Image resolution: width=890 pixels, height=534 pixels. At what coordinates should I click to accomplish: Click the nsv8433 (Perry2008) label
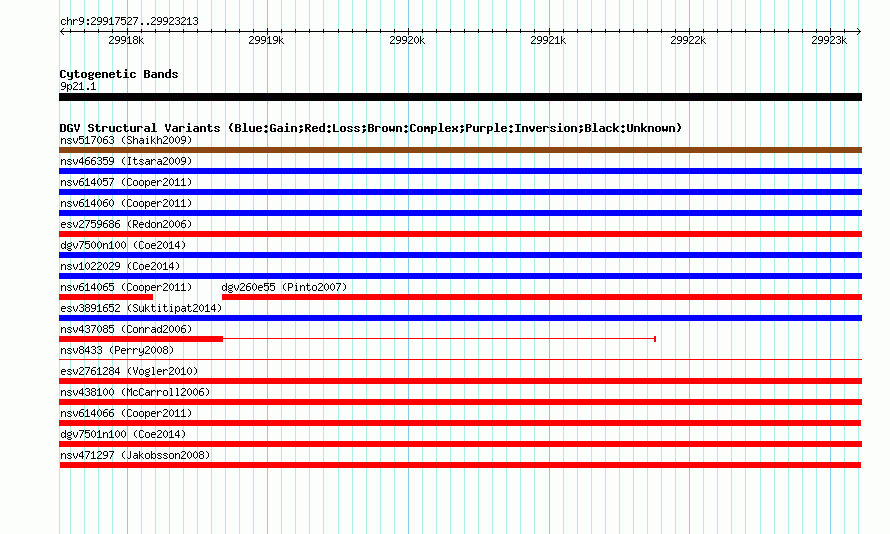[x=117, y=350]
